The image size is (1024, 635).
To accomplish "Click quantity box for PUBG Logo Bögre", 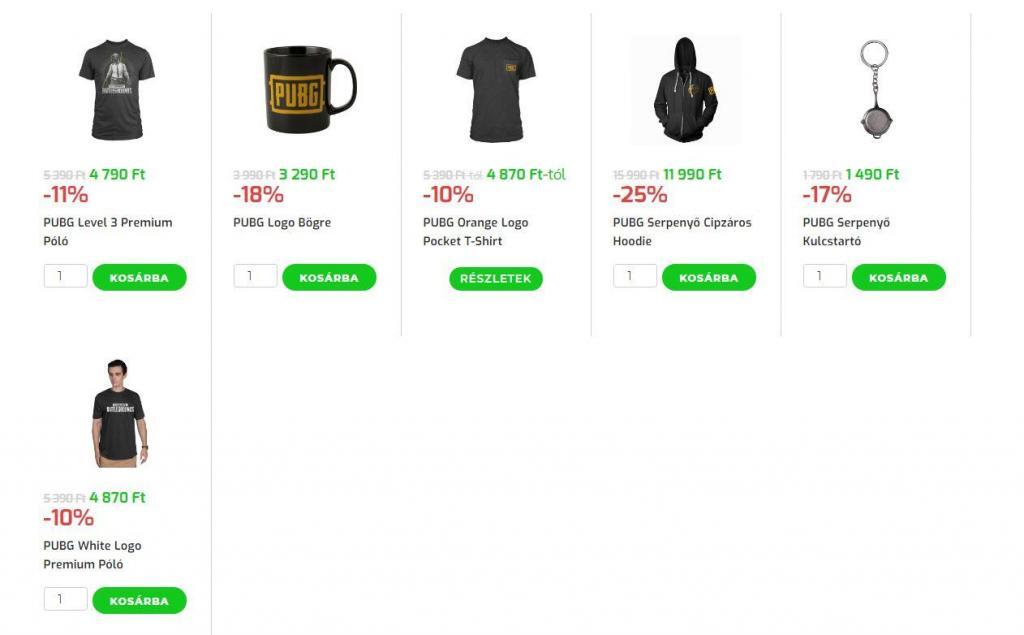I will tap(255, 276).
